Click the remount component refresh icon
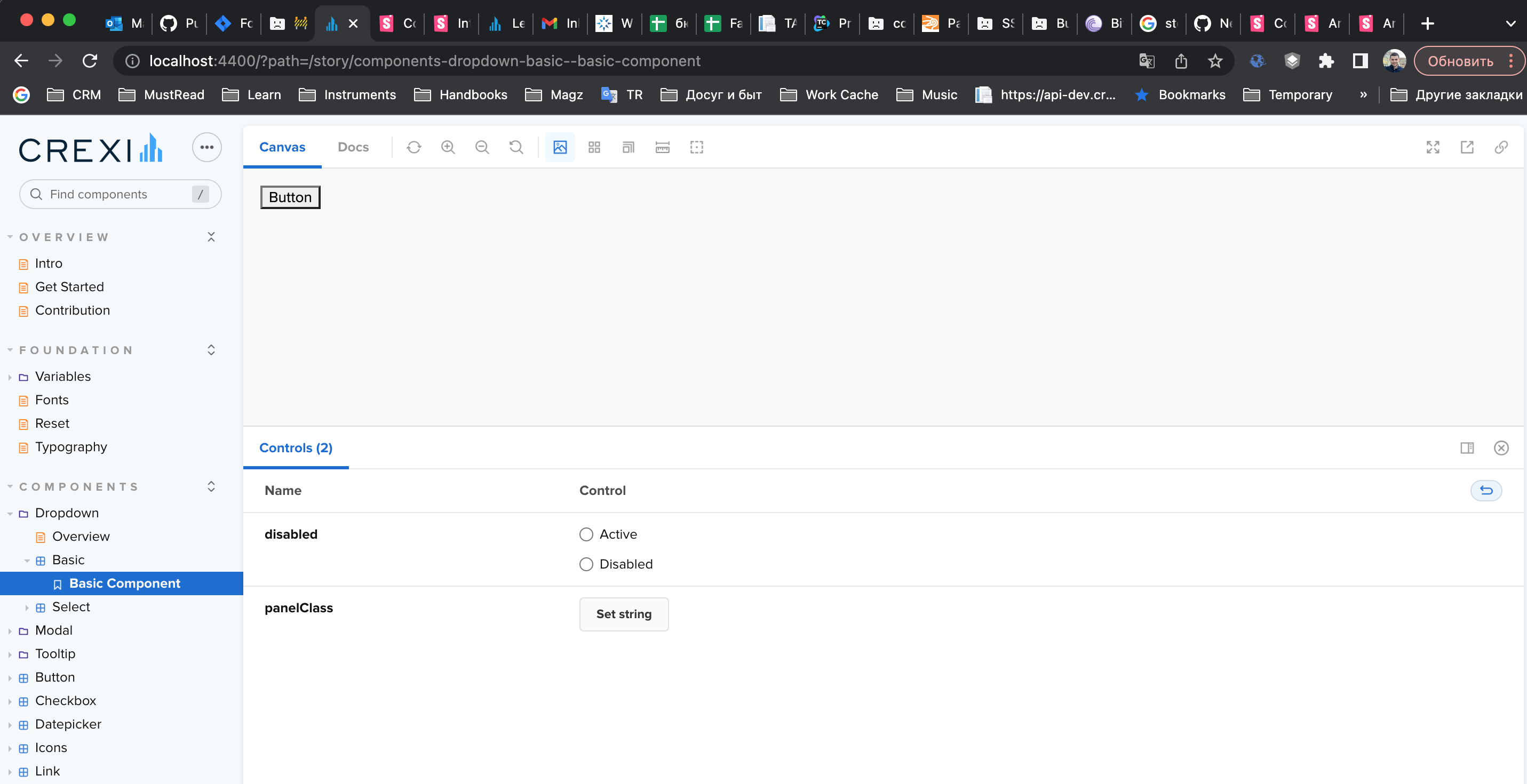This screenshot has width=1527, height=784. click(x=413, y=147)
